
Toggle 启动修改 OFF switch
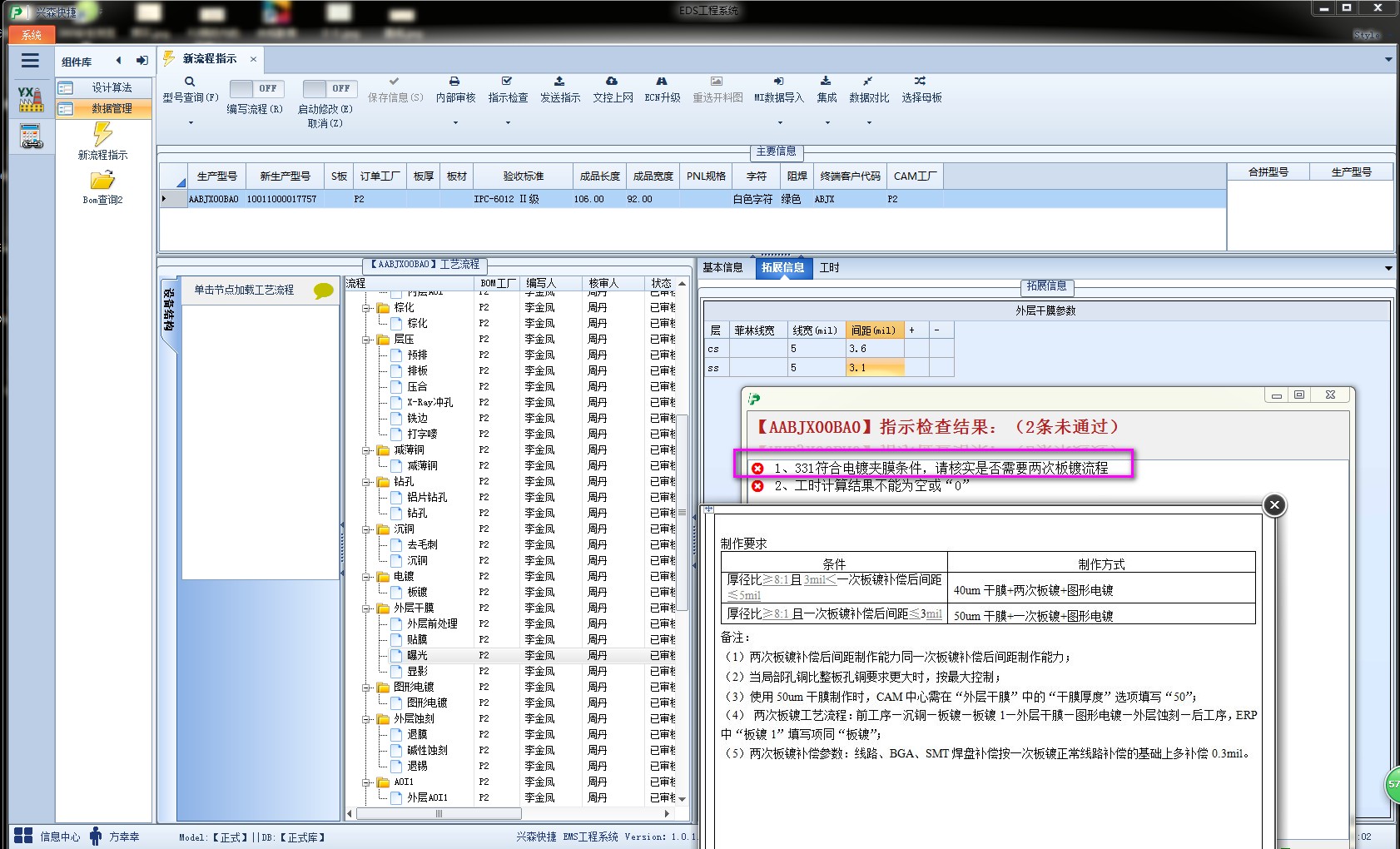tap(330, 88)
